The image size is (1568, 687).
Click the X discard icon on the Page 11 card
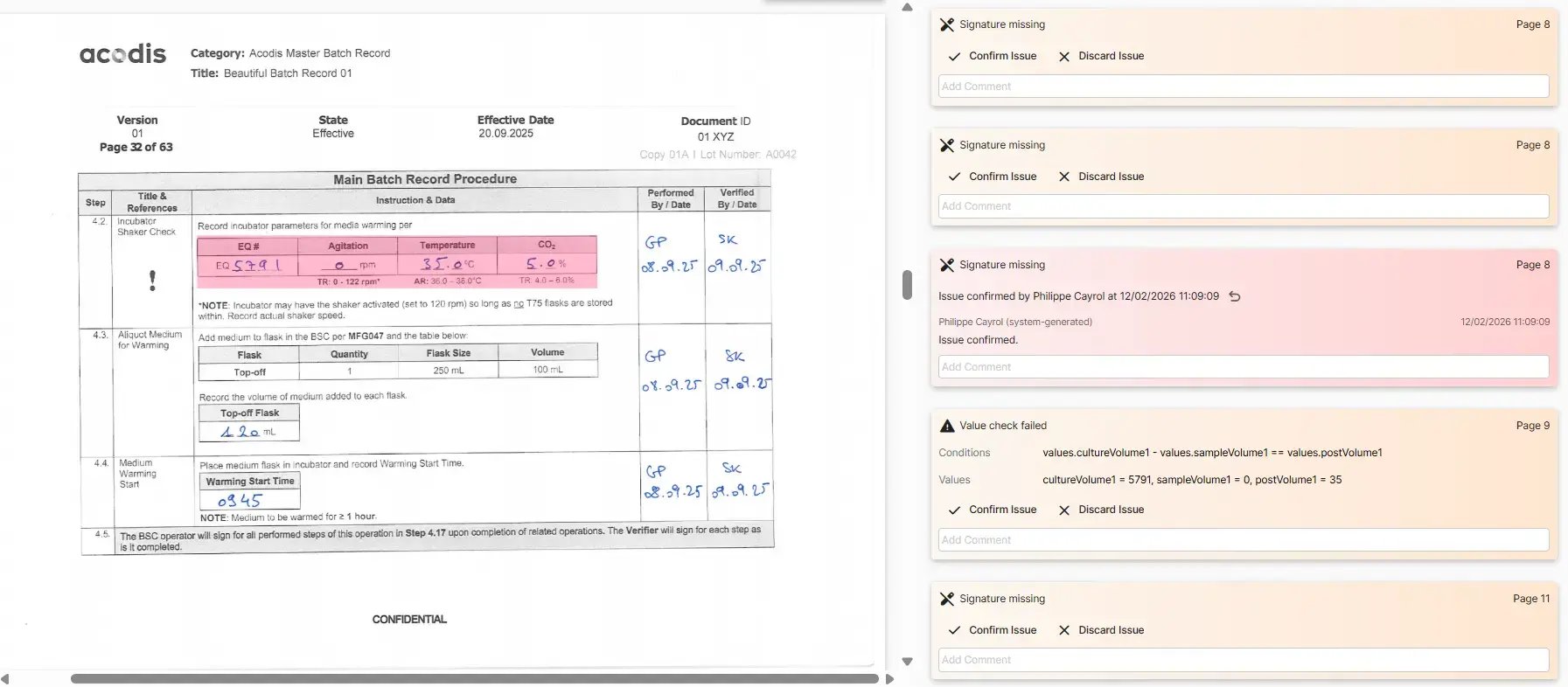click(1064, 630)
